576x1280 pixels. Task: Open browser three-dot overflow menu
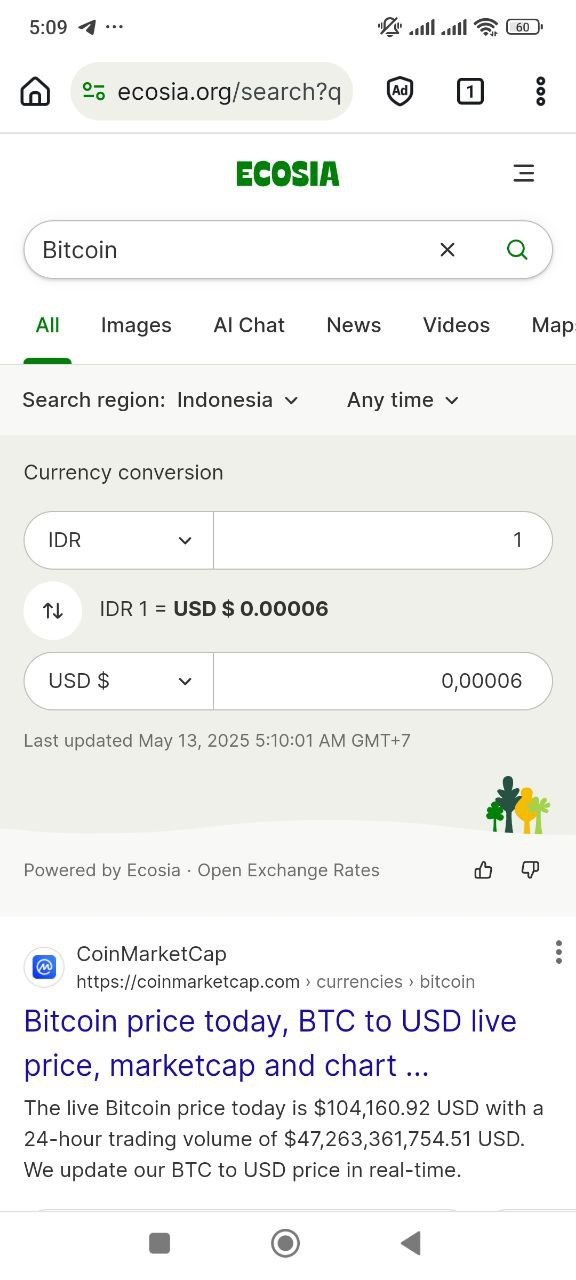click(x=541, y=92)
